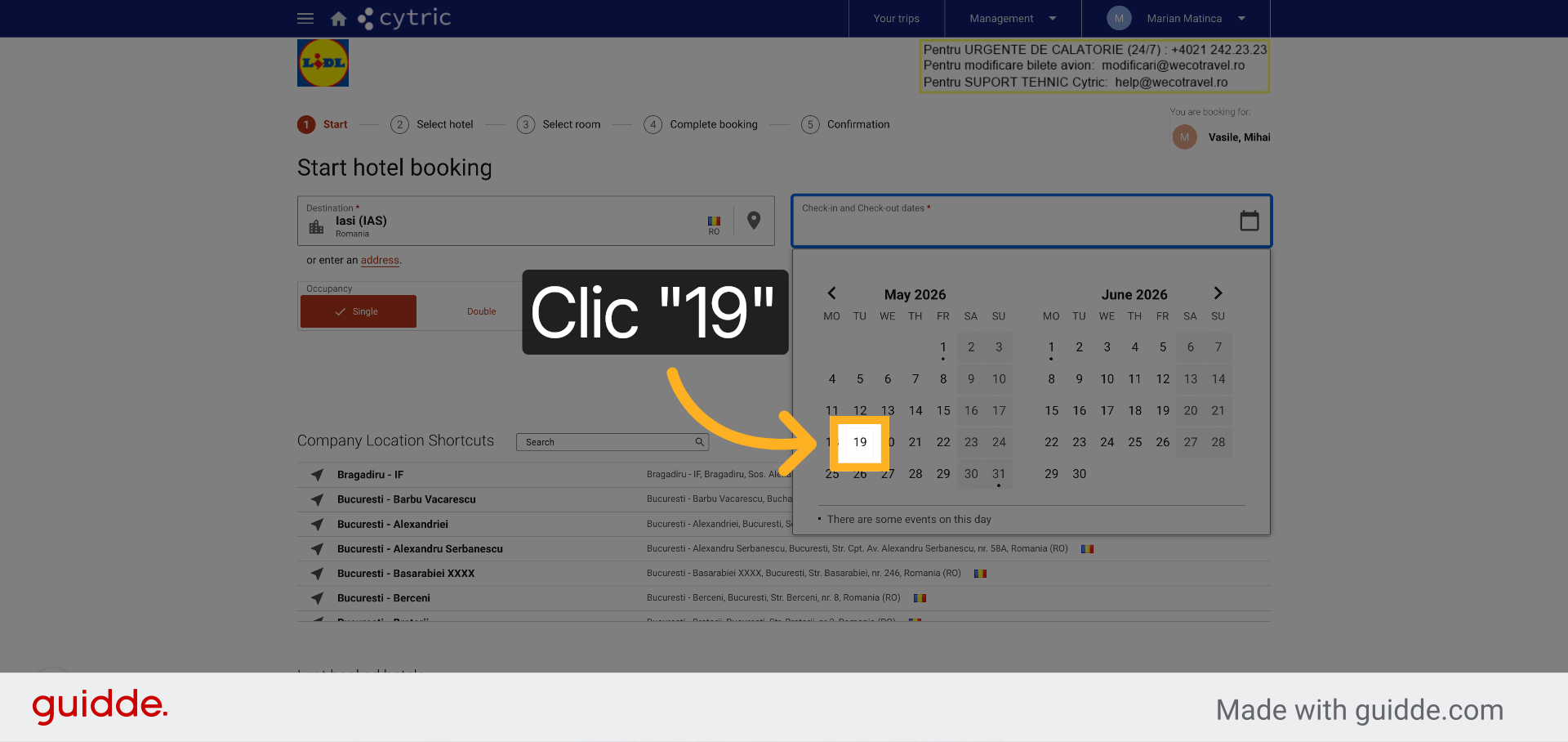Go to the home page icon

point(338,18)
